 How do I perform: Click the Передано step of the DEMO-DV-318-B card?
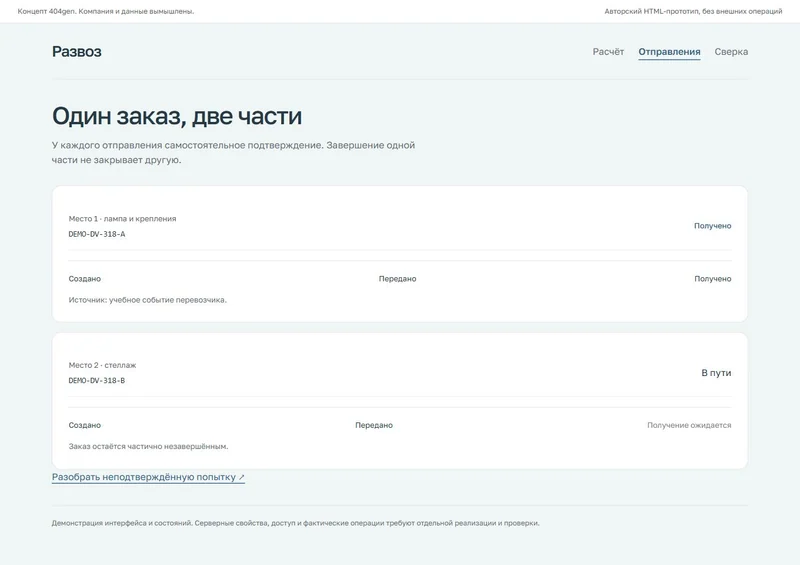[374, 425]
